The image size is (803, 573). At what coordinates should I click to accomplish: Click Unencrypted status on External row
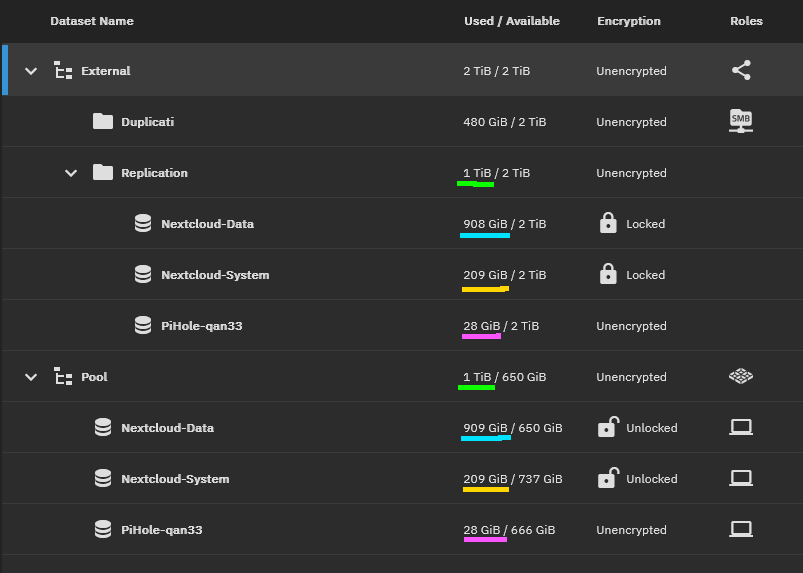click(x=631, y=71)
